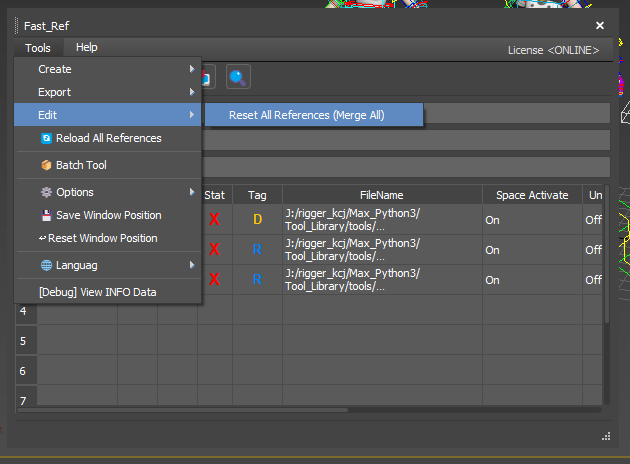Open [Debug] View INFO Data
630x464 pixels.
[x=97, y=292]
